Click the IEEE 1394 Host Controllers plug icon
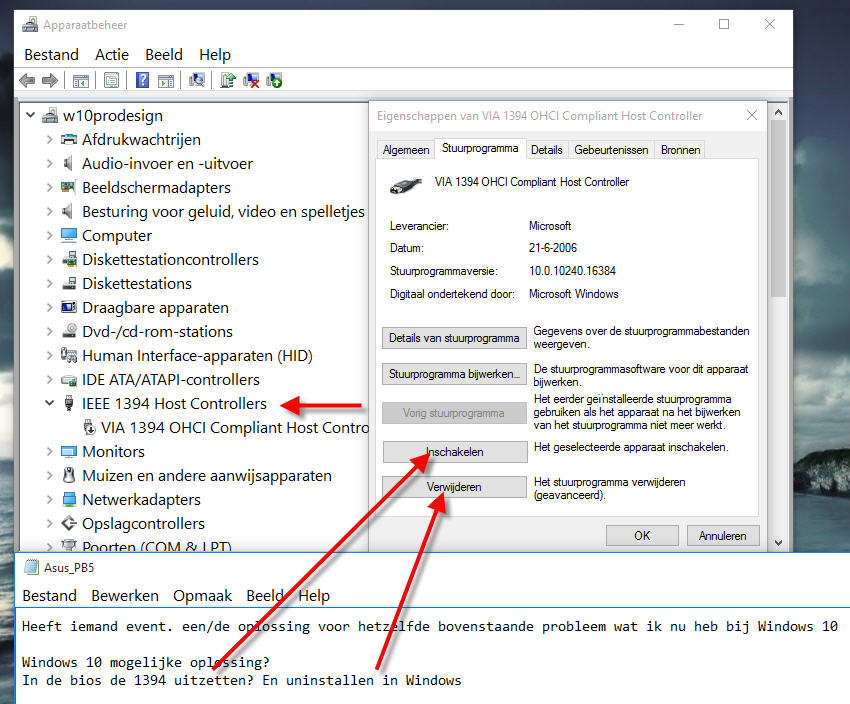The image size is (850, 704). tap(69, 403)
